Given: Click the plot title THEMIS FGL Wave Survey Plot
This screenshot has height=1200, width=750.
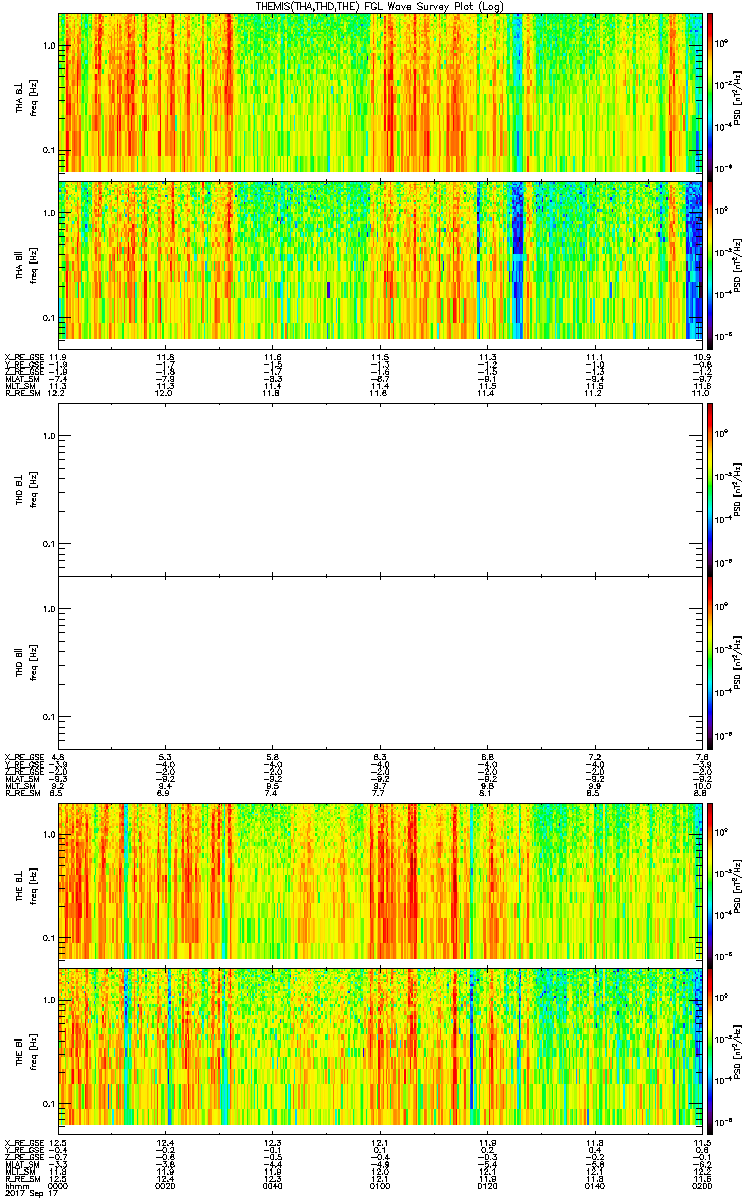Looking at the screenshot, I should coord(380,6).
